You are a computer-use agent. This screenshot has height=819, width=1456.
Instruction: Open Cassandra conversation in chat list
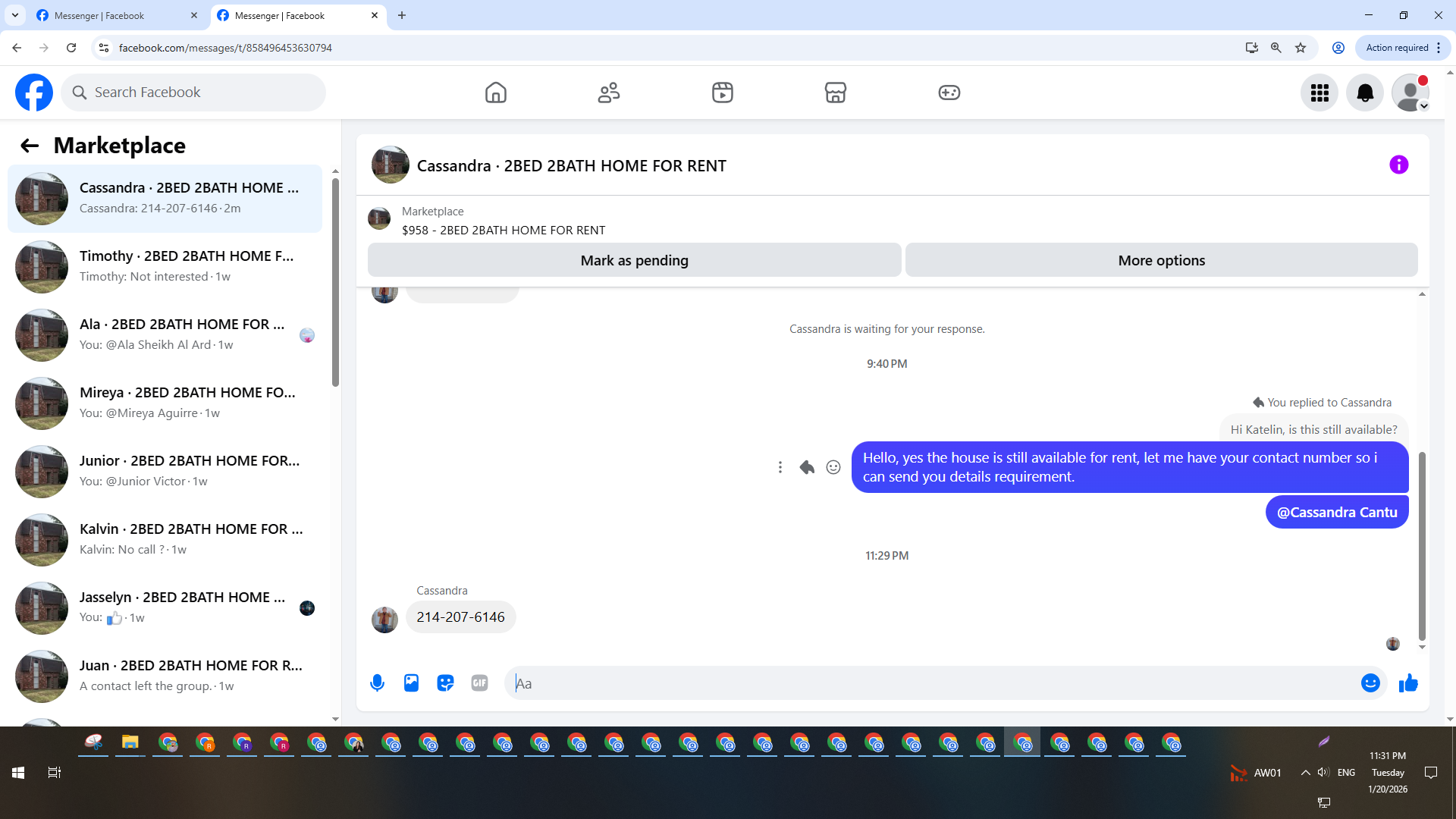coord(165,199)
